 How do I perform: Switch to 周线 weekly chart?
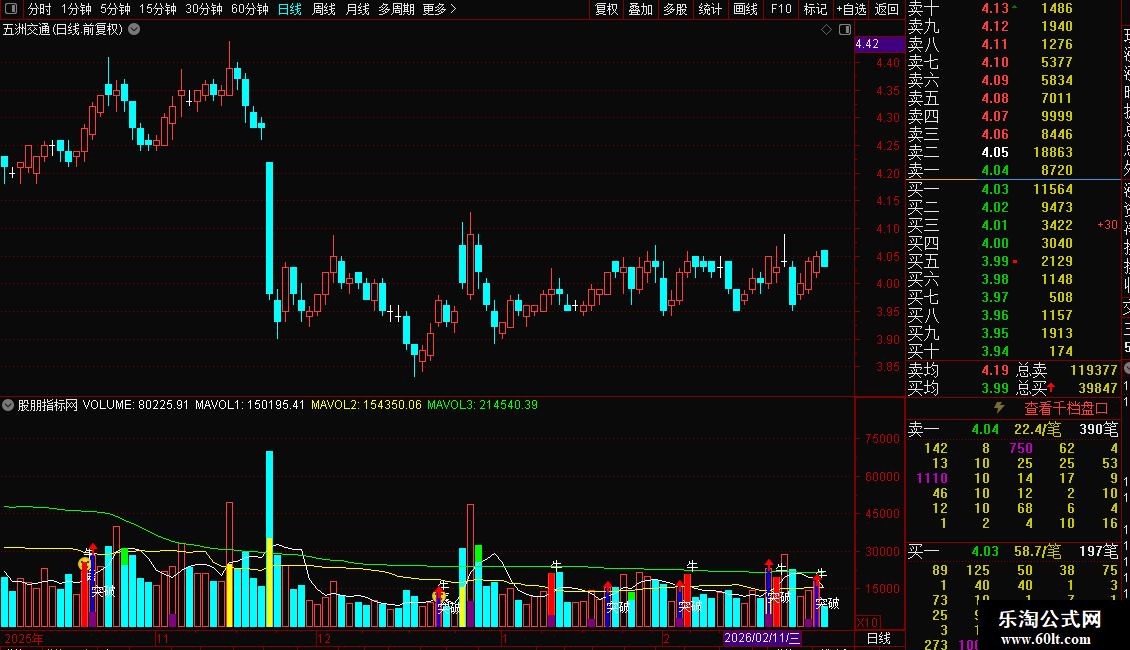(x=324, y=9)
